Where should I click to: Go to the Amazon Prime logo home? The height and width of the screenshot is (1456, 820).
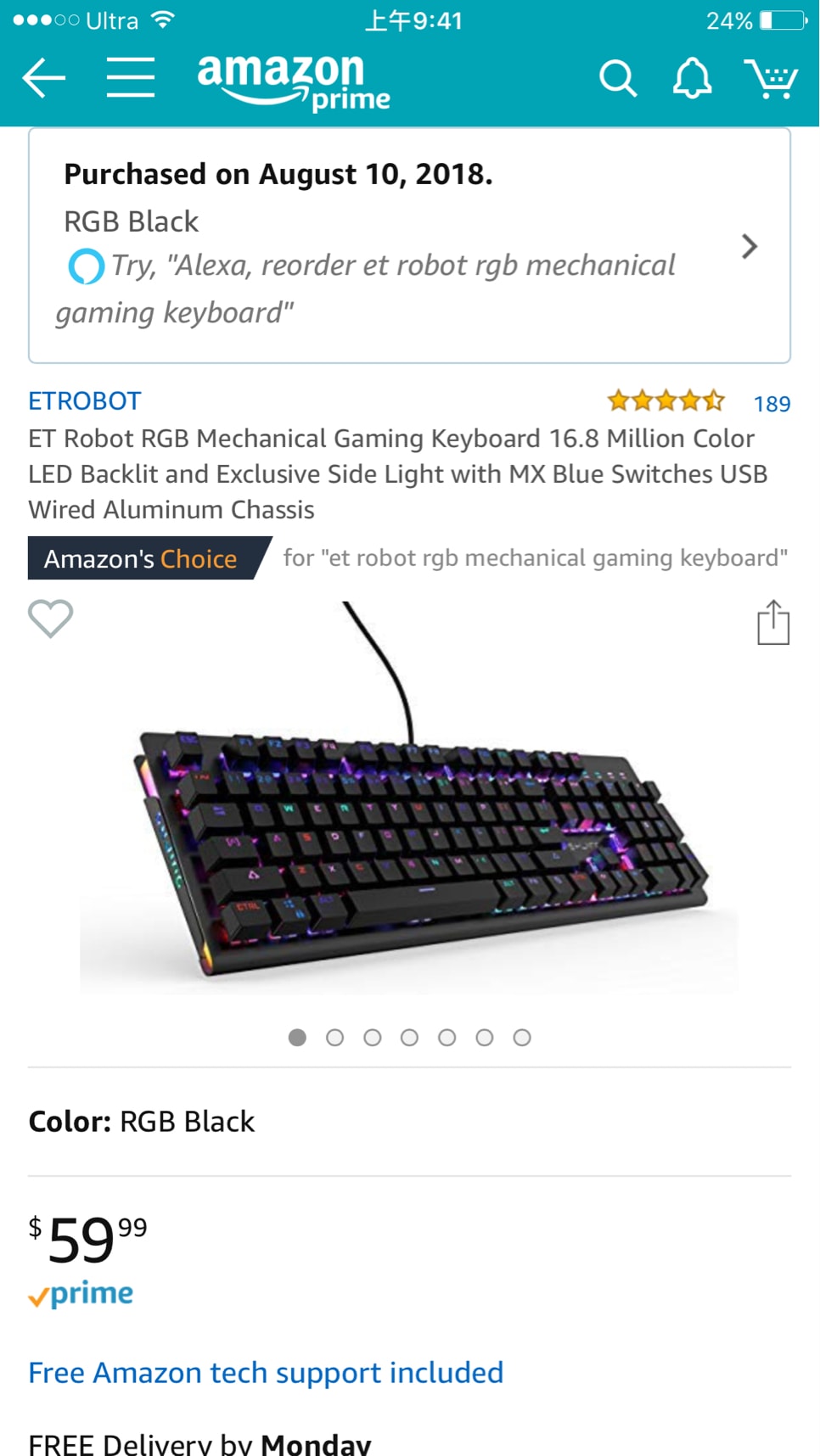click(294, 81)
